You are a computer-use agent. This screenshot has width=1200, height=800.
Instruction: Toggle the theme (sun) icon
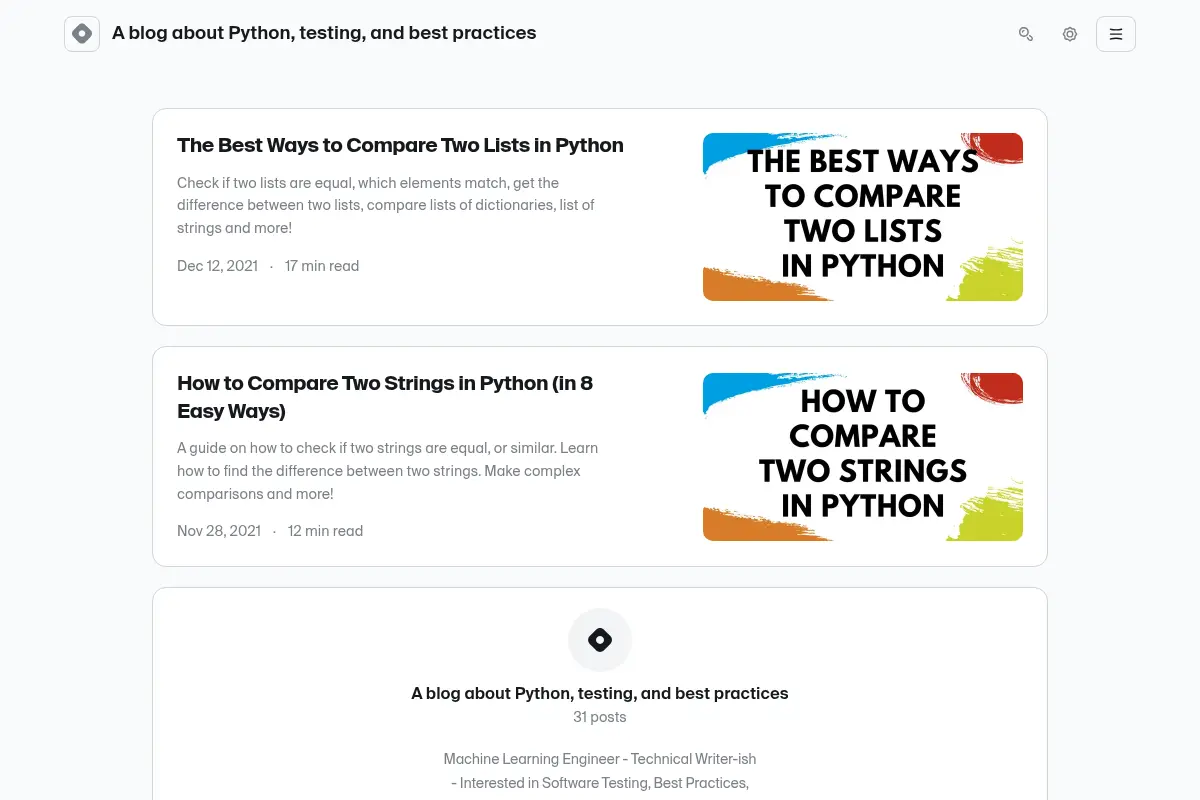1070,34
